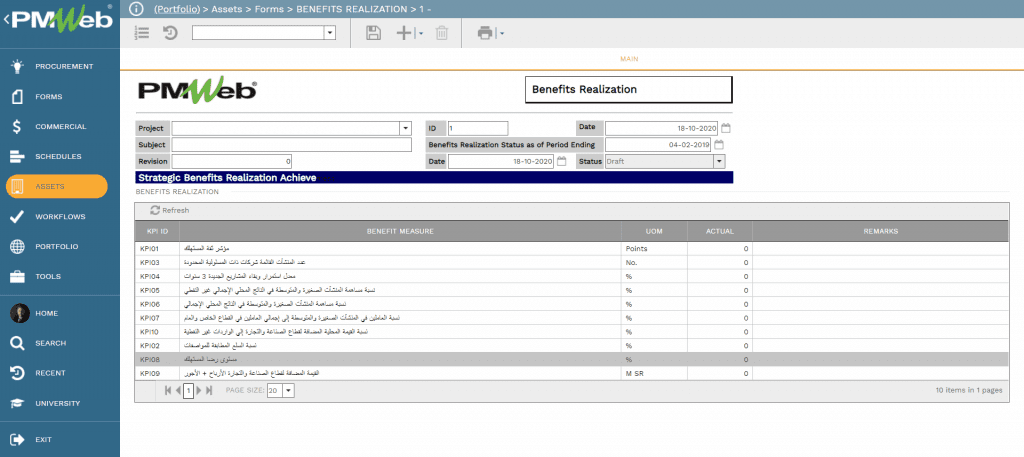The image size is (1024, 457).
Task: Open the info icon next to breadcrumb
Action: [136, 8]
